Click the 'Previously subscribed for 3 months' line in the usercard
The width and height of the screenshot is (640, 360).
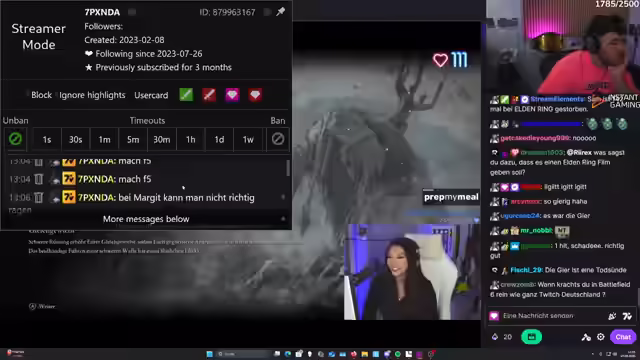coord(158,67)
